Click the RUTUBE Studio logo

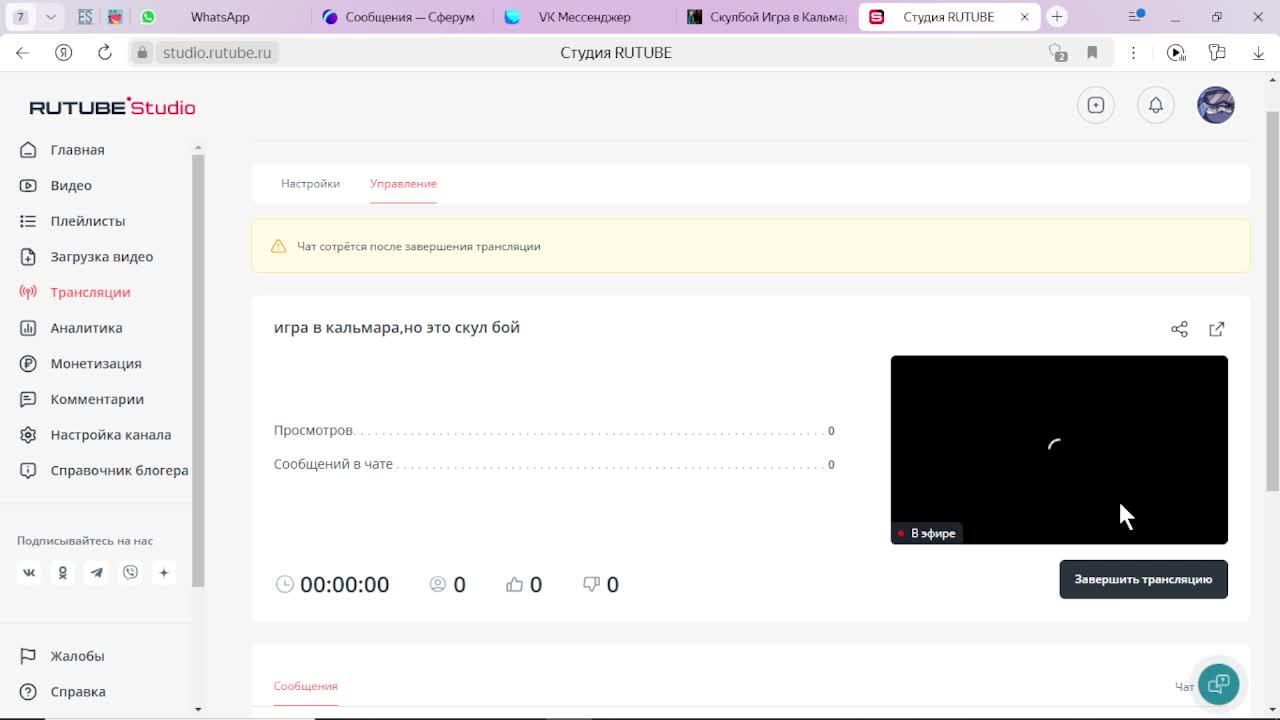[x=112, y=107]
